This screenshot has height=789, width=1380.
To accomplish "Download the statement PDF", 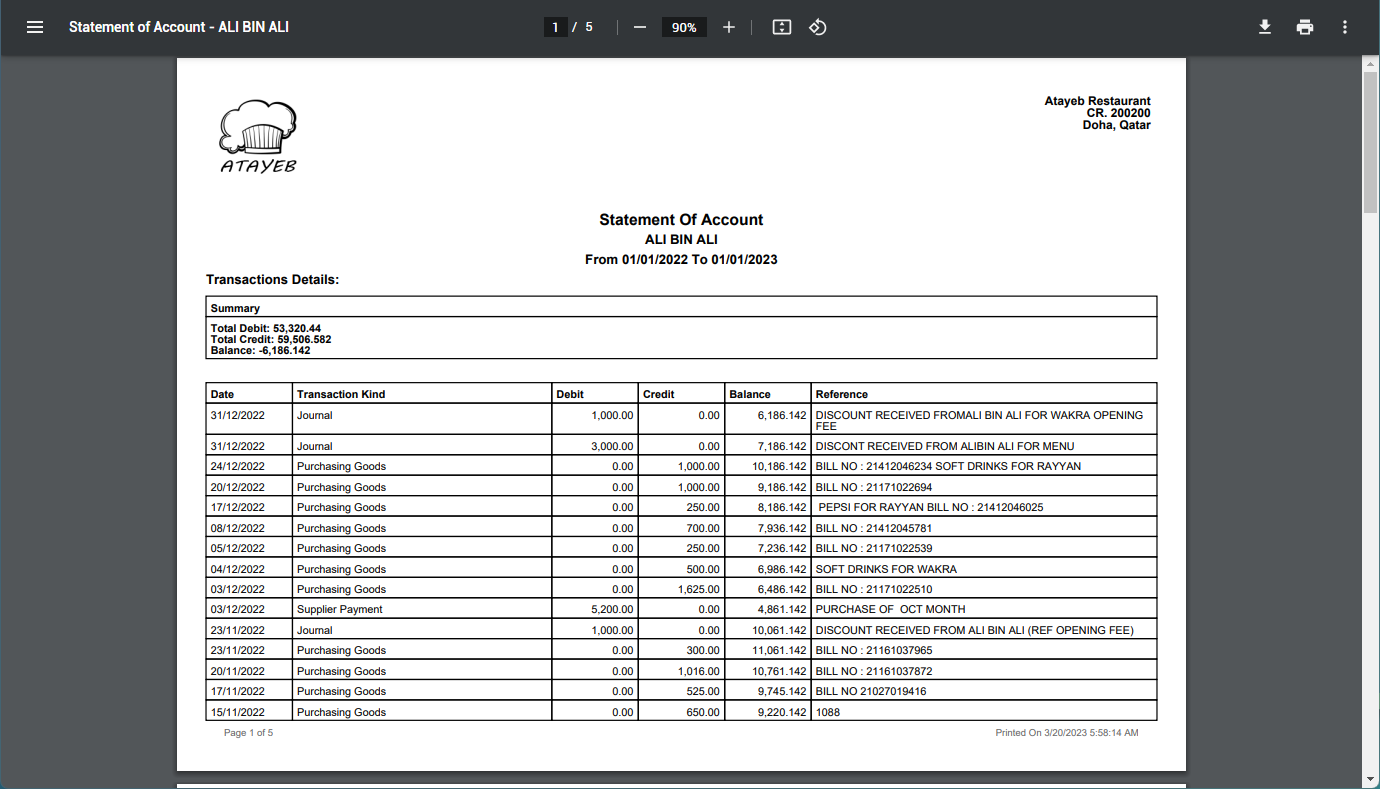I will tap(1265, 27).
